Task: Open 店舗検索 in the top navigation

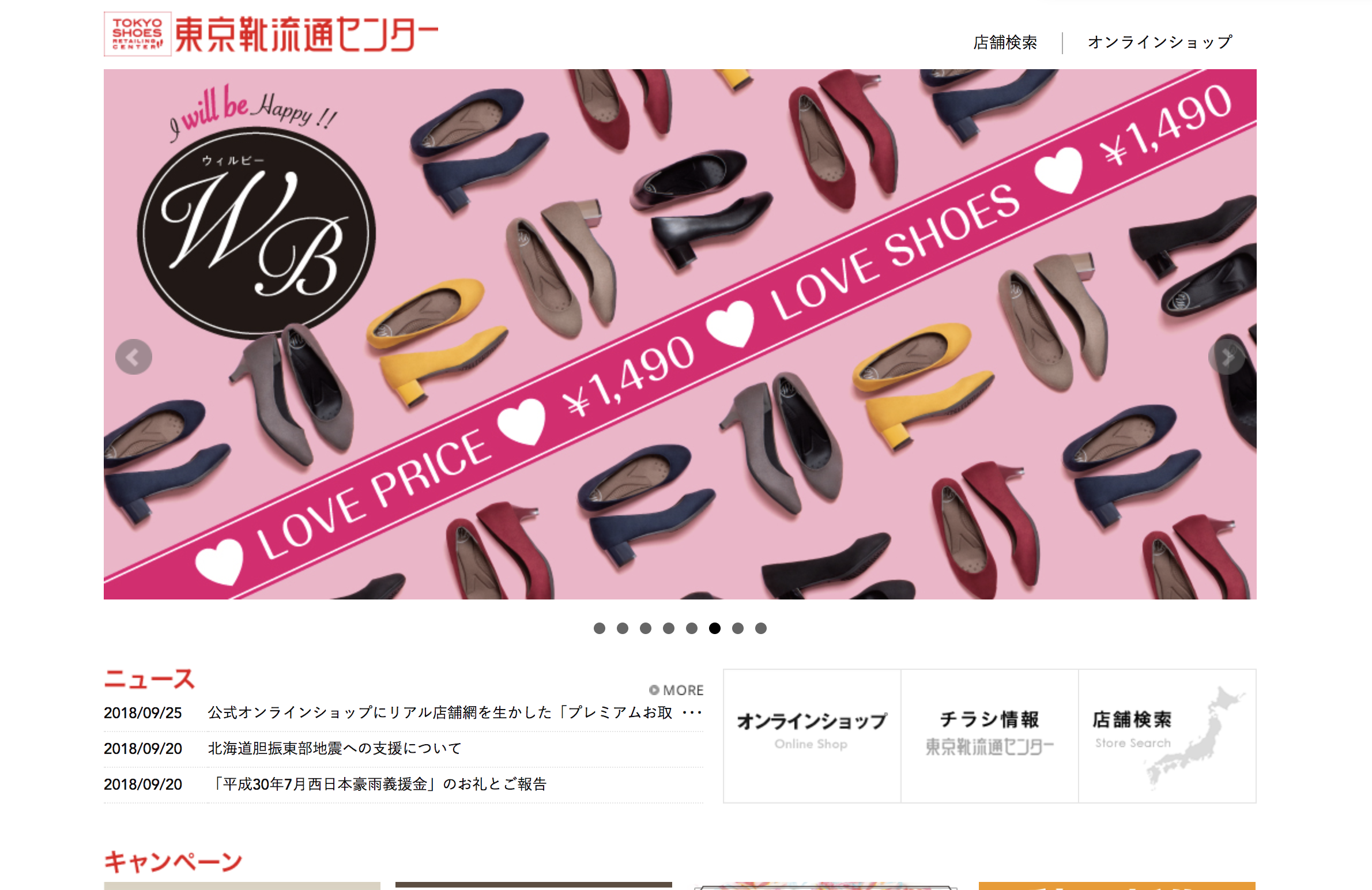Action: point(1005,42)
